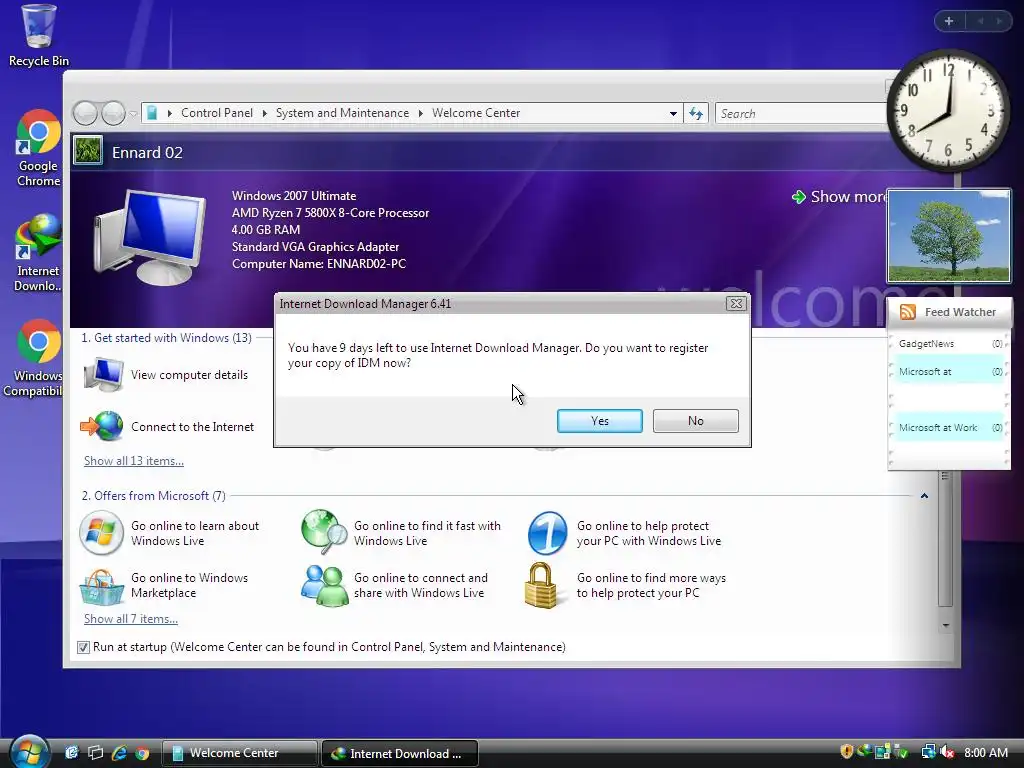The width and height of the screenshot is (1024, 768).
Task: Switch to Internet Download taskbar button
Action: click(400, 753)
